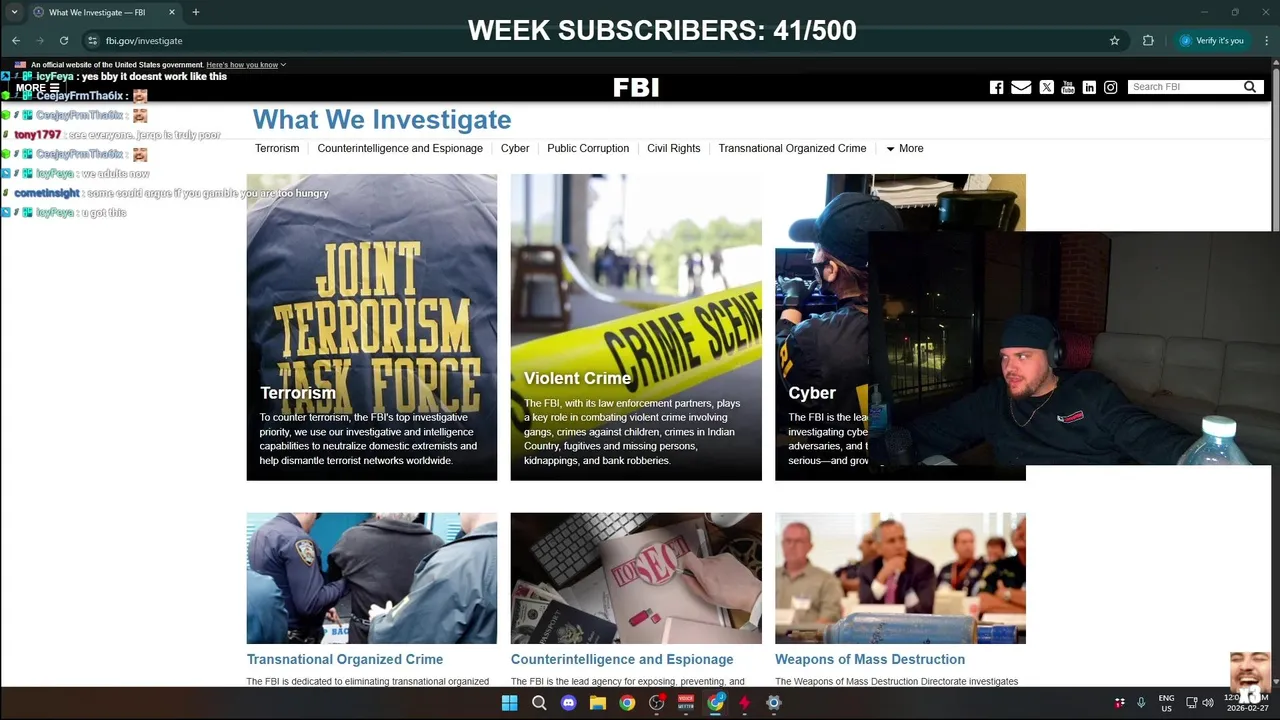Open FBI LinkedIn icon
Viewport: 1280px width, 720px height.
(x=1089, y=87)
